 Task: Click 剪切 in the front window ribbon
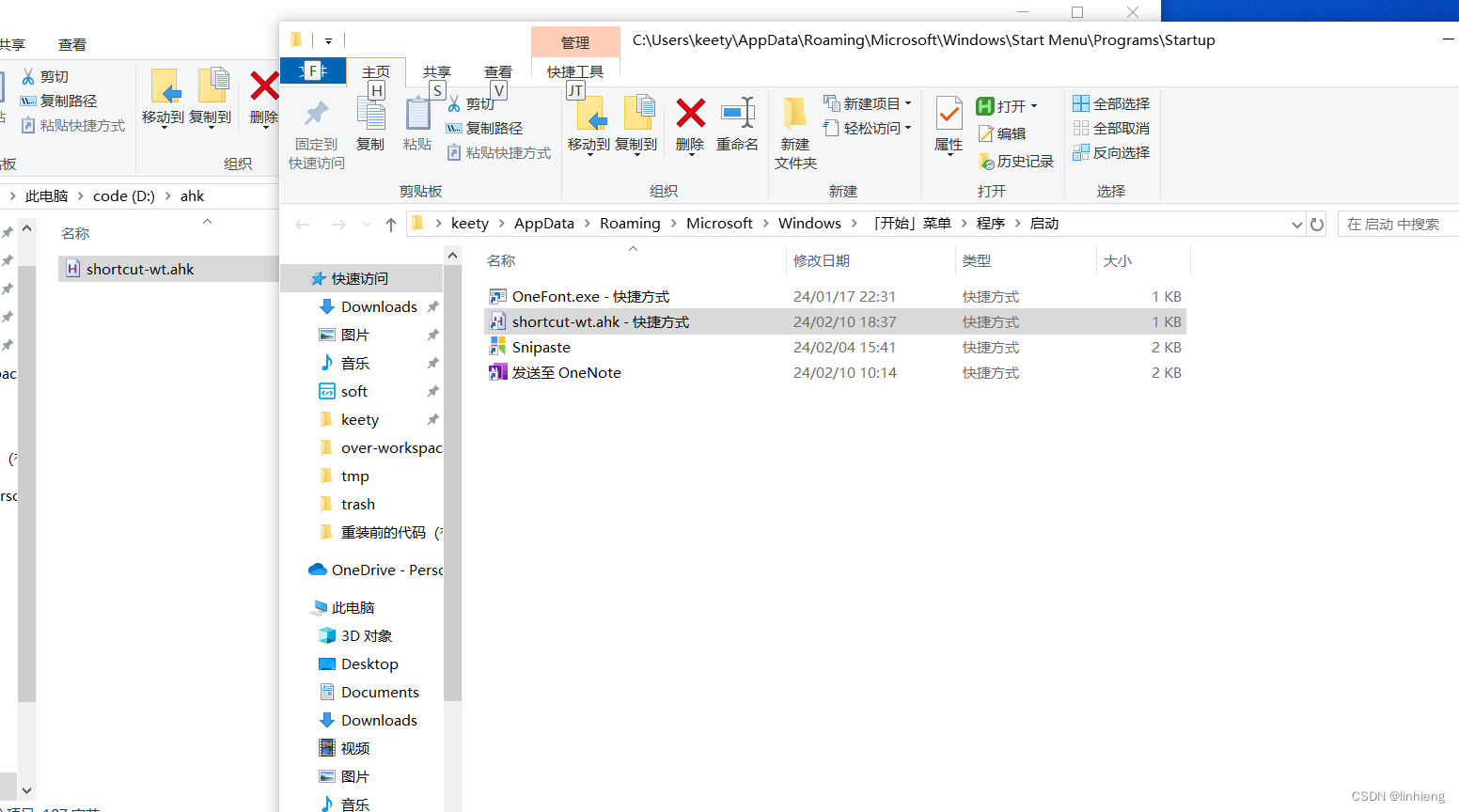pos(471,103)
